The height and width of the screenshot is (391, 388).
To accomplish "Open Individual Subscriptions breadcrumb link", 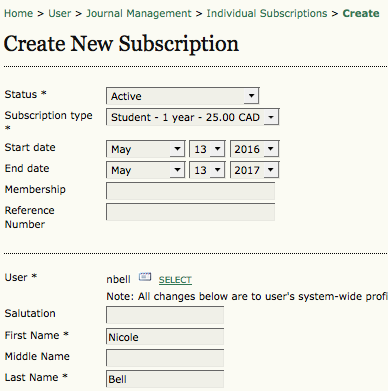I will pyautogui.click(x=267, y=13).
